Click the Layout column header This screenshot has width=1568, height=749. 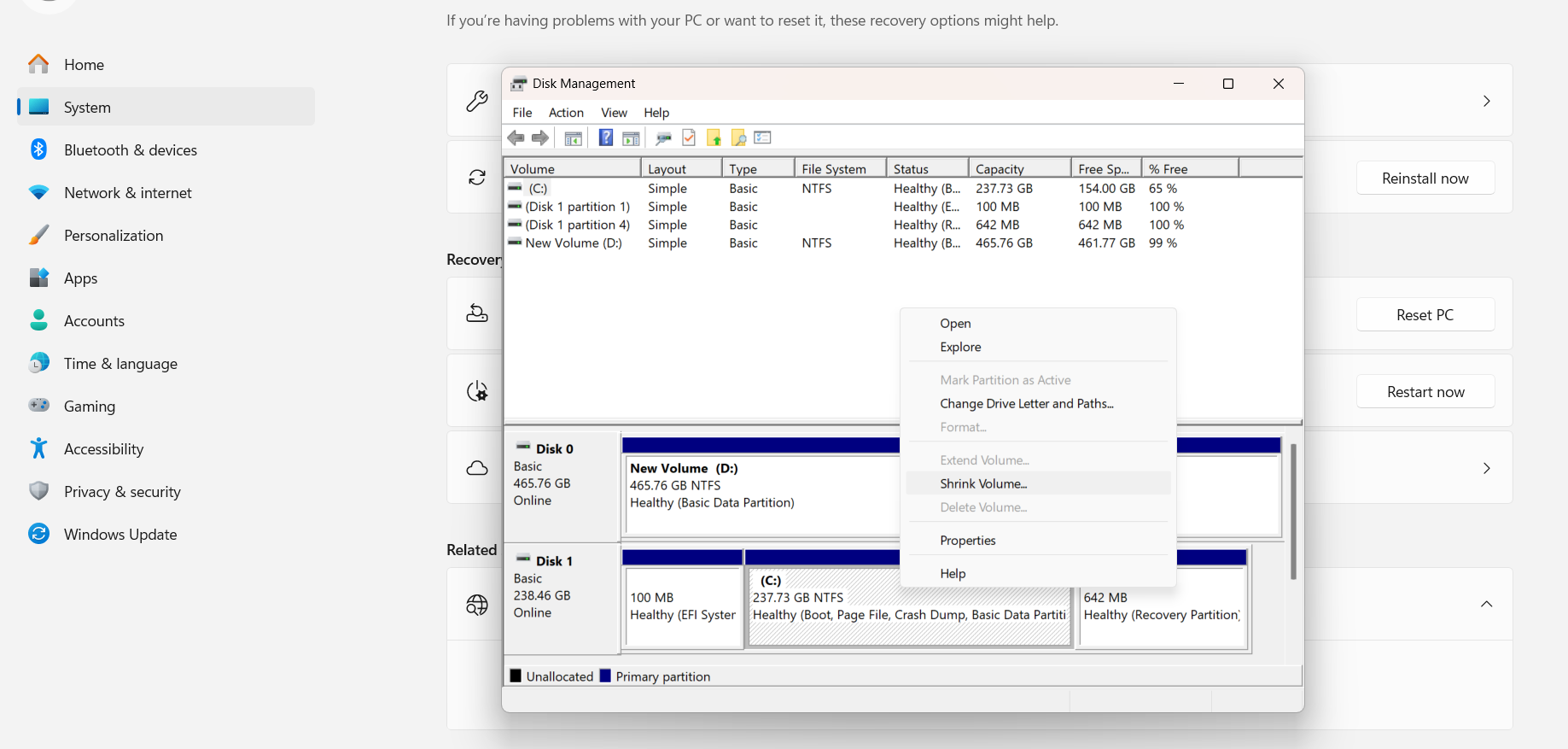(681, 168)
